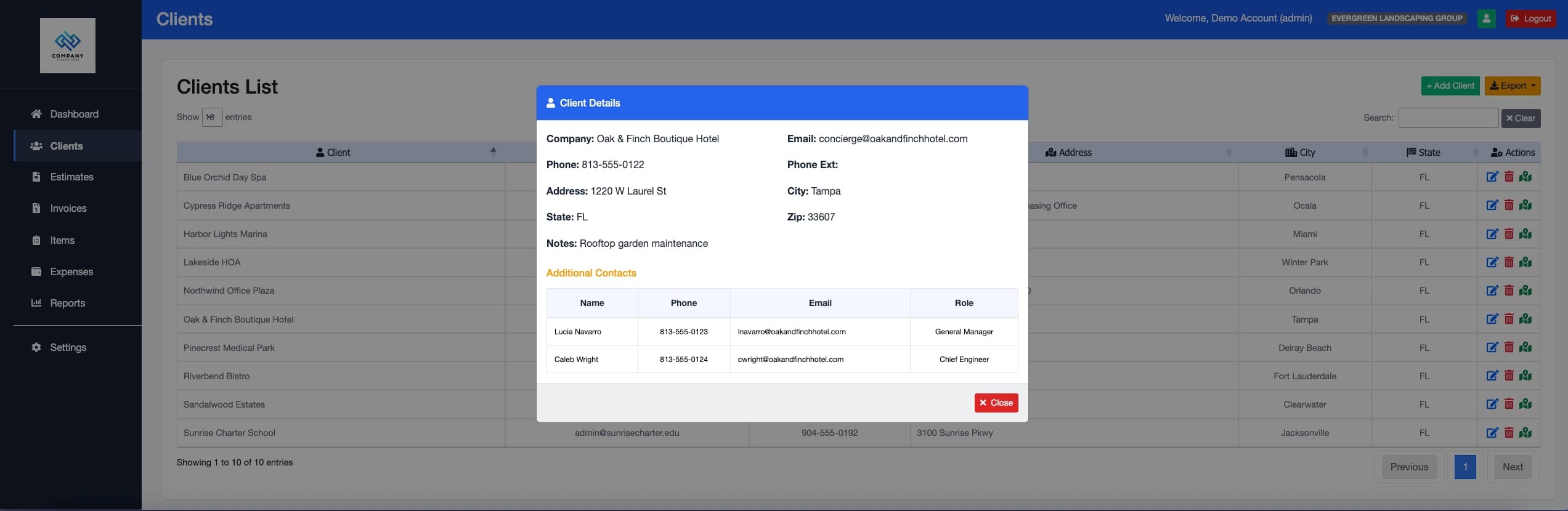The height and width of the screenshot is (511, 1568).
Task: Edit Northwind Office Plaza client
Action: pos(1492,290)
